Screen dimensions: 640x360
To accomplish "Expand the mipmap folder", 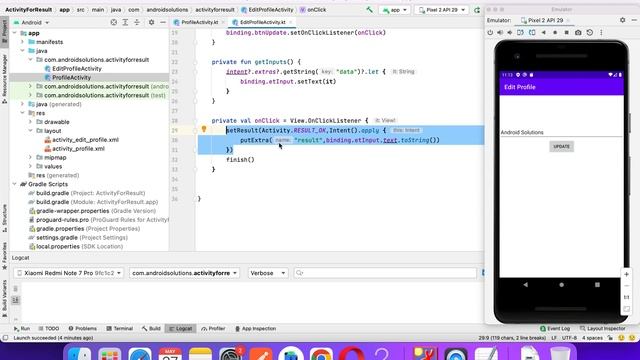I will (30, 157).
